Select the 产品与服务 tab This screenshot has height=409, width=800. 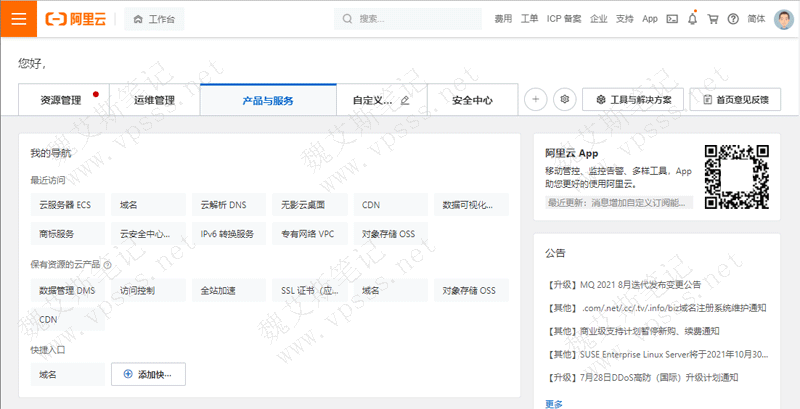click(268, 99)
